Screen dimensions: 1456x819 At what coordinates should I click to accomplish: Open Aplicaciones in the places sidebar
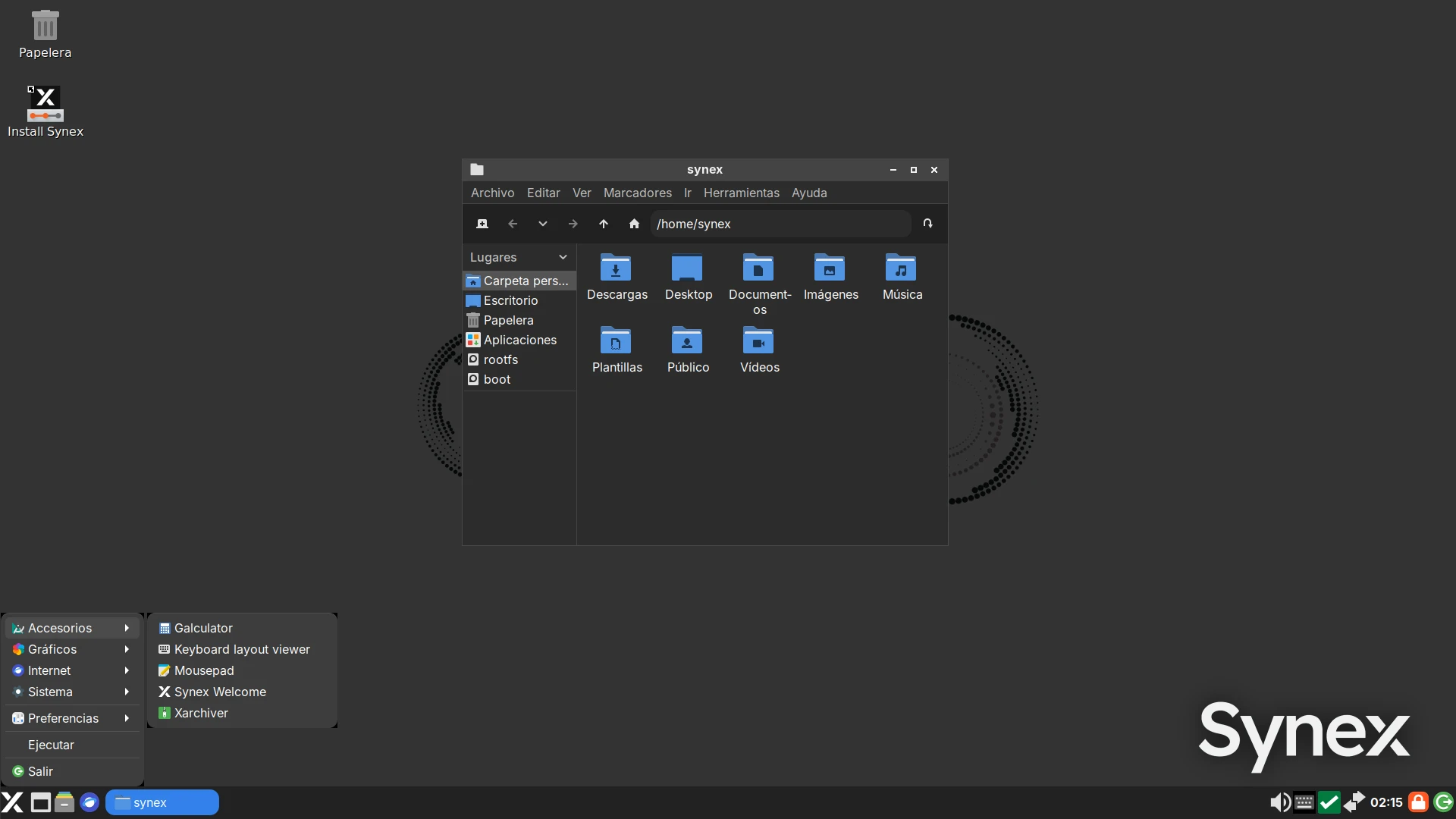coord(519,340)
